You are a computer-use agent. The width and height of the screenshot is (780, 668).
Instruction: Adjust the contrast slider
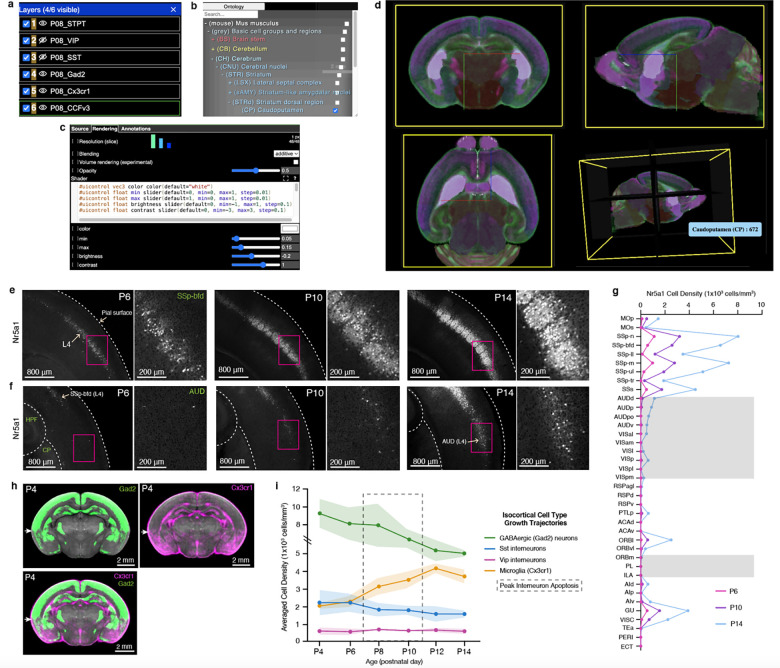(256, 265)
